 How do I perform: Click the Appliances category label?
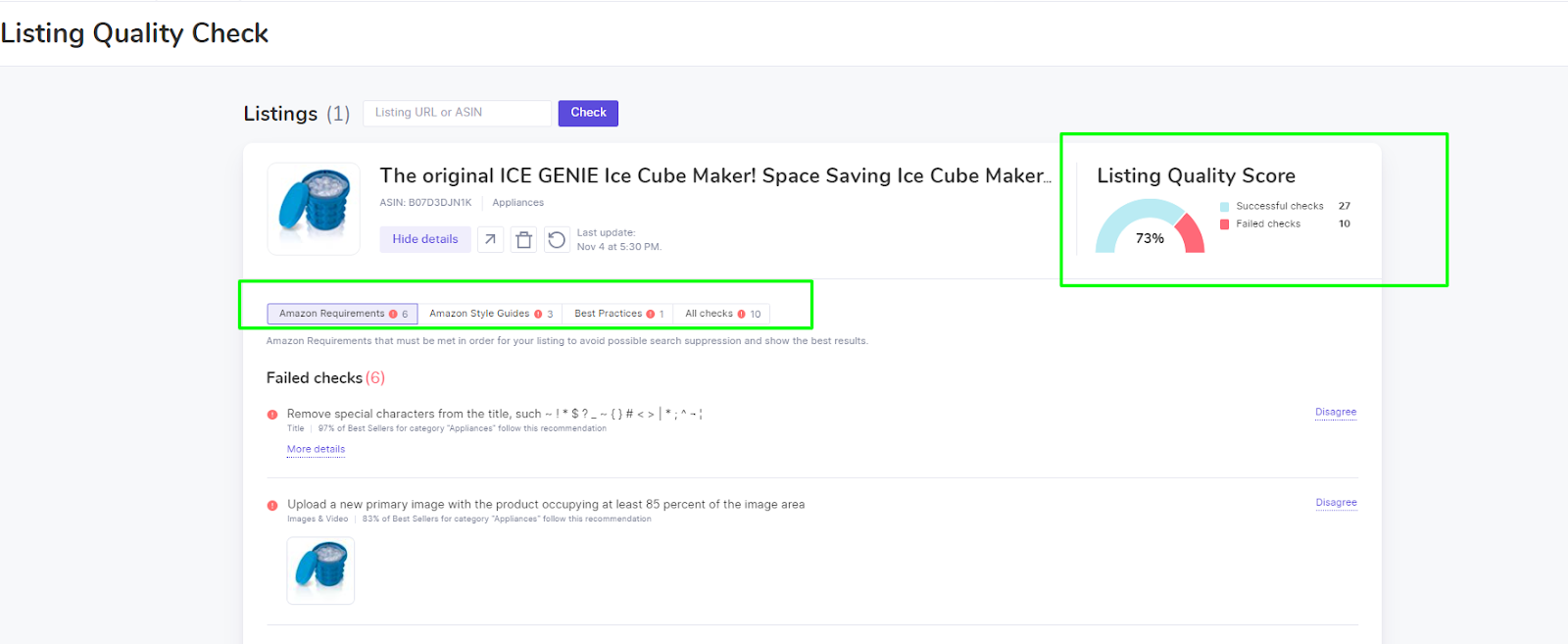click(517, 203)
